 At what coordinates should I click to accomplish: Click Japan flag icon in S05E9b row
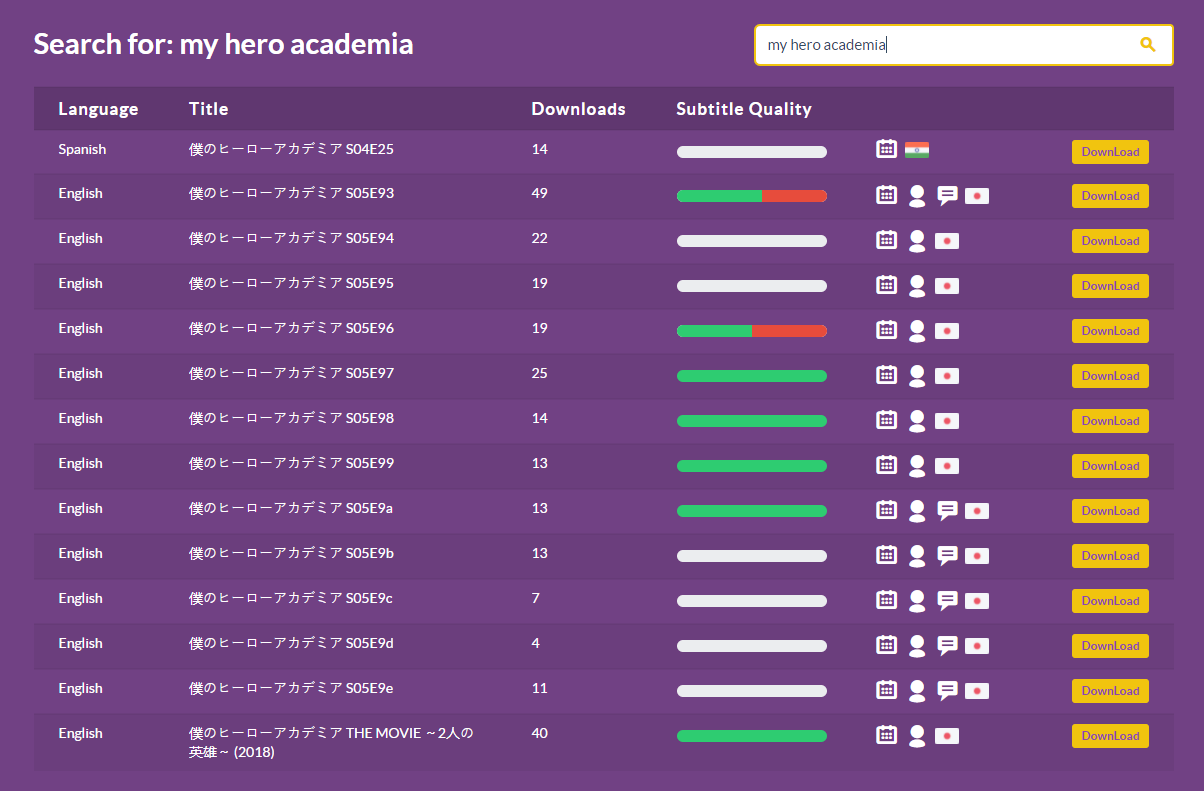click(x=977, y=556)
